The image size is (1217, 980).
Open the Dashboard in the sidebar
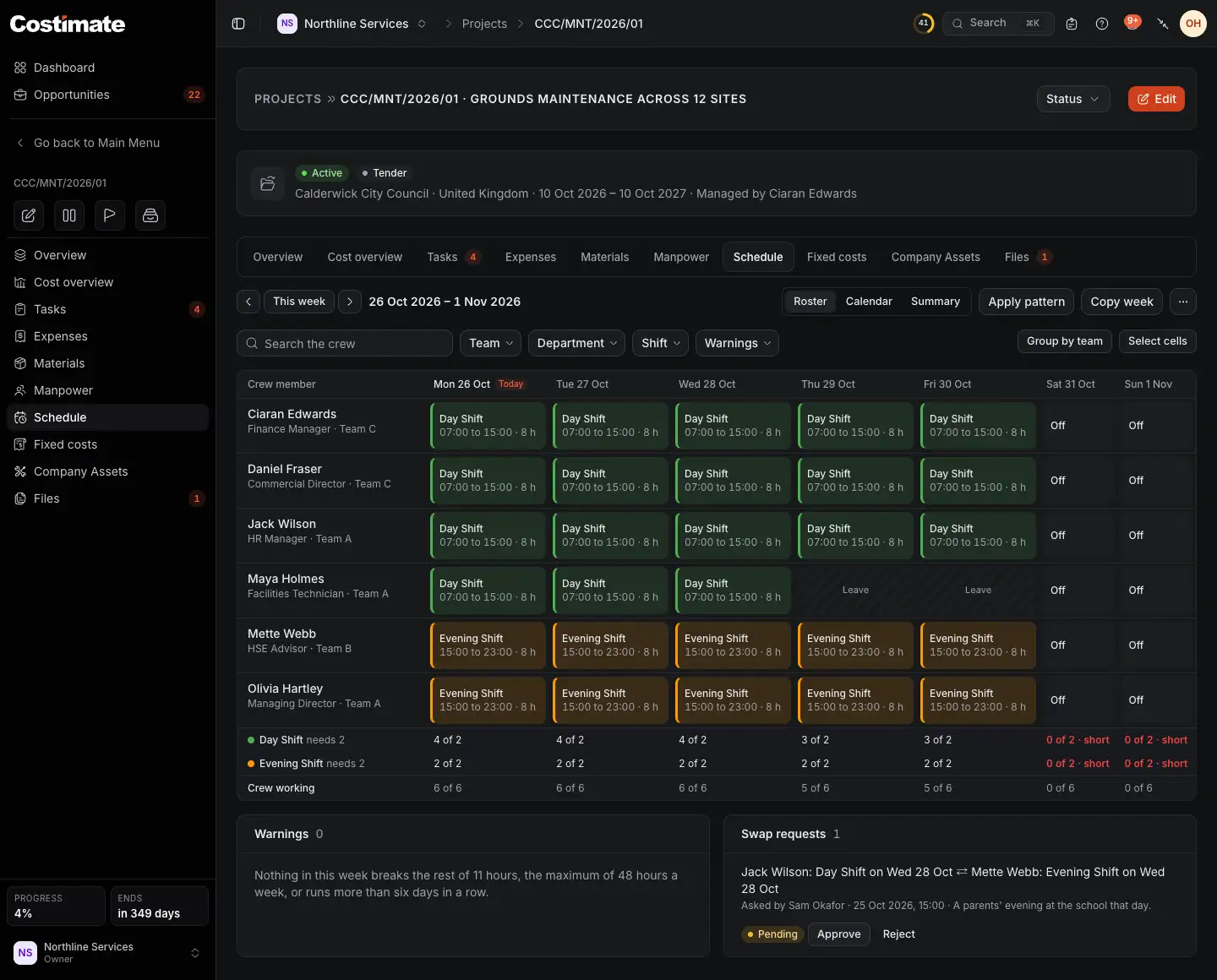[107, 68]
